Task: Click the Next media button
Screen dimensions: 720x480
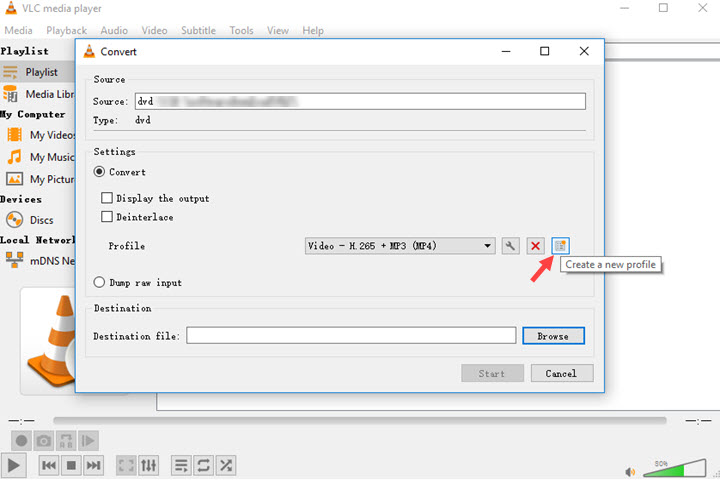Action: click(93, 465)
